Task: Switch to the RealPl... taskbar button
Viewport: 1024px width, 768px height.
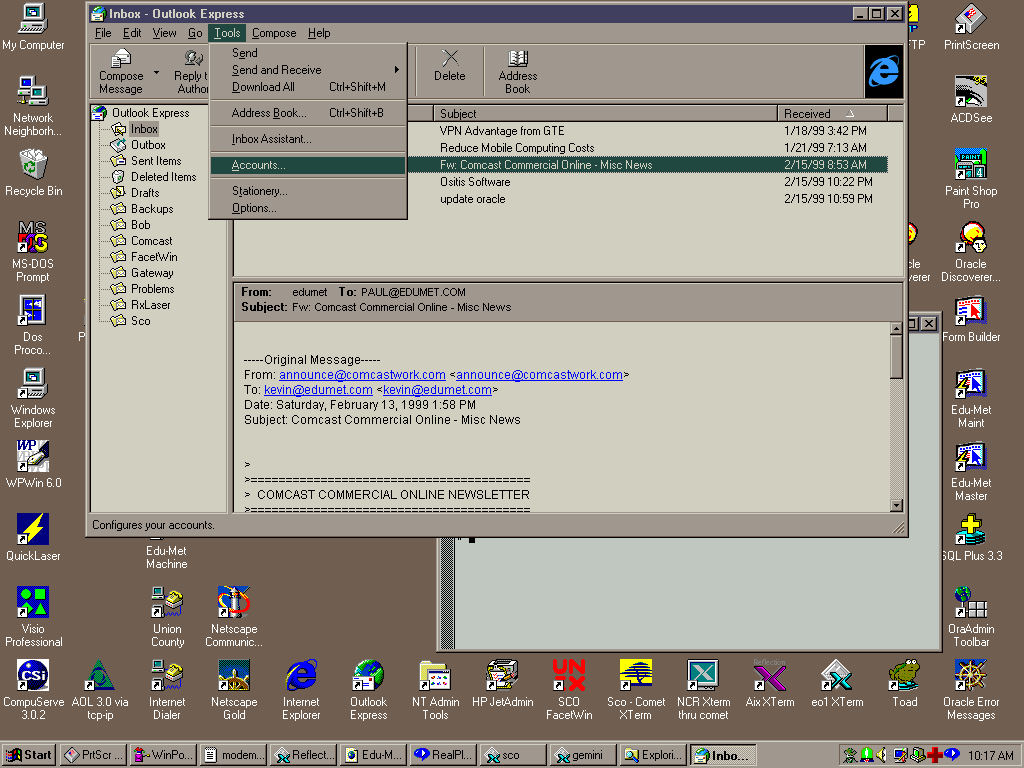Action: 443,755
